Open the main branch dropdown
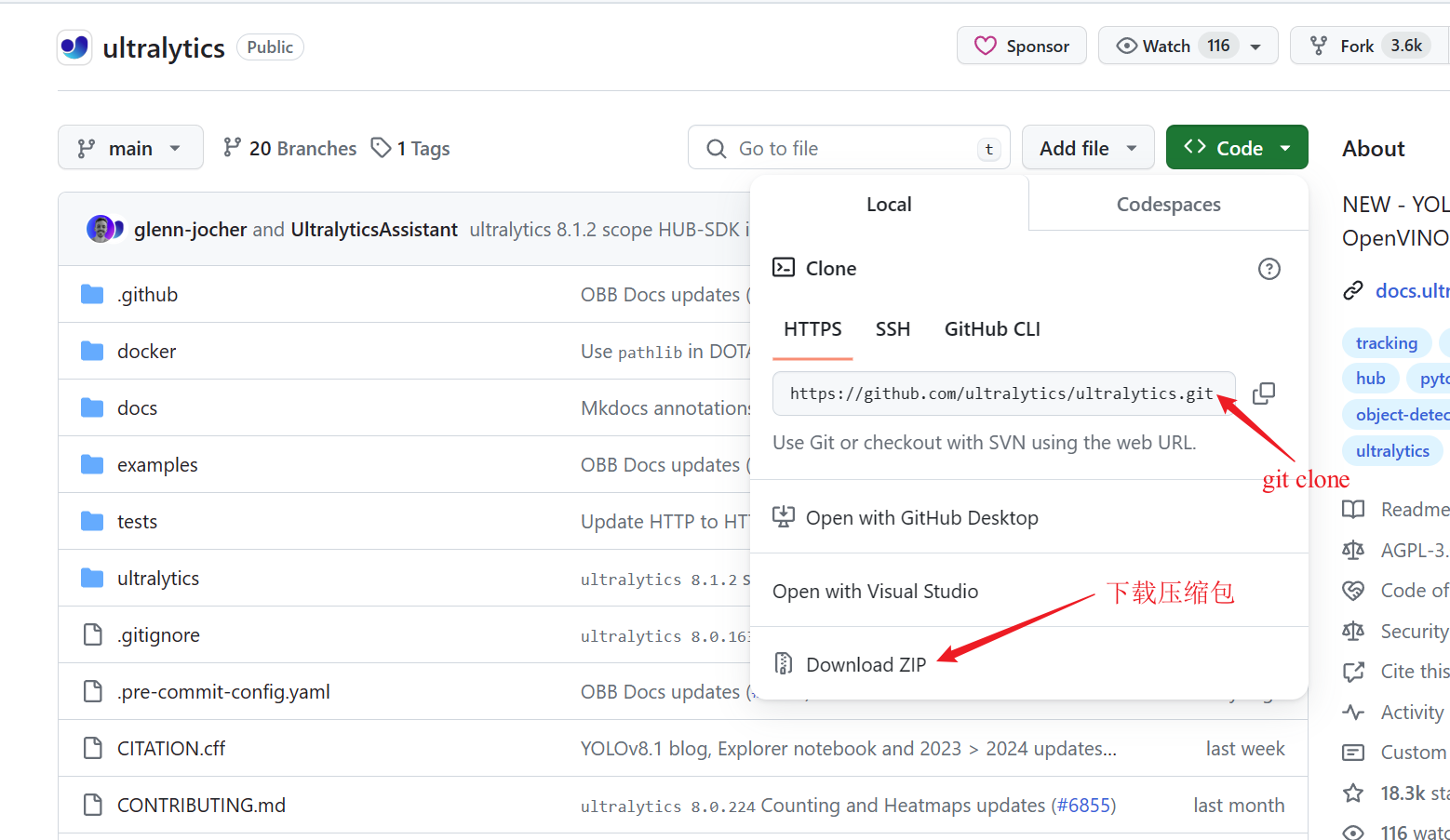1450x840 pixels. tap(130, 148)
